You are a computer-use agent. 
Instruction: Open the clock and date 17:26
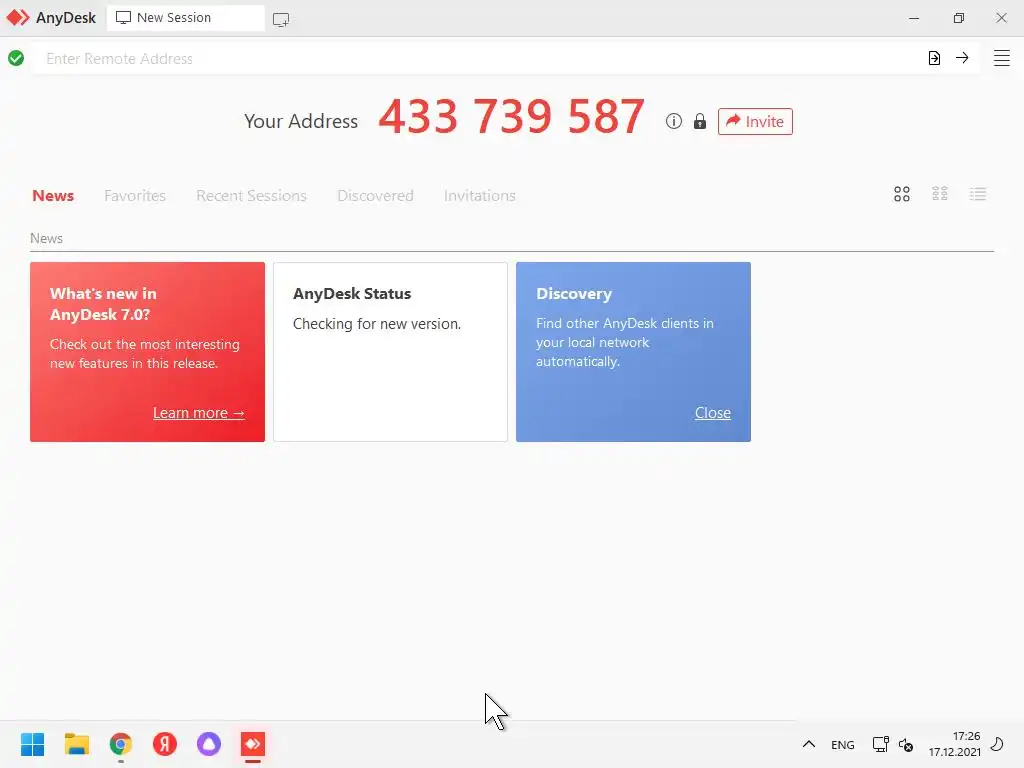point(955,744)
